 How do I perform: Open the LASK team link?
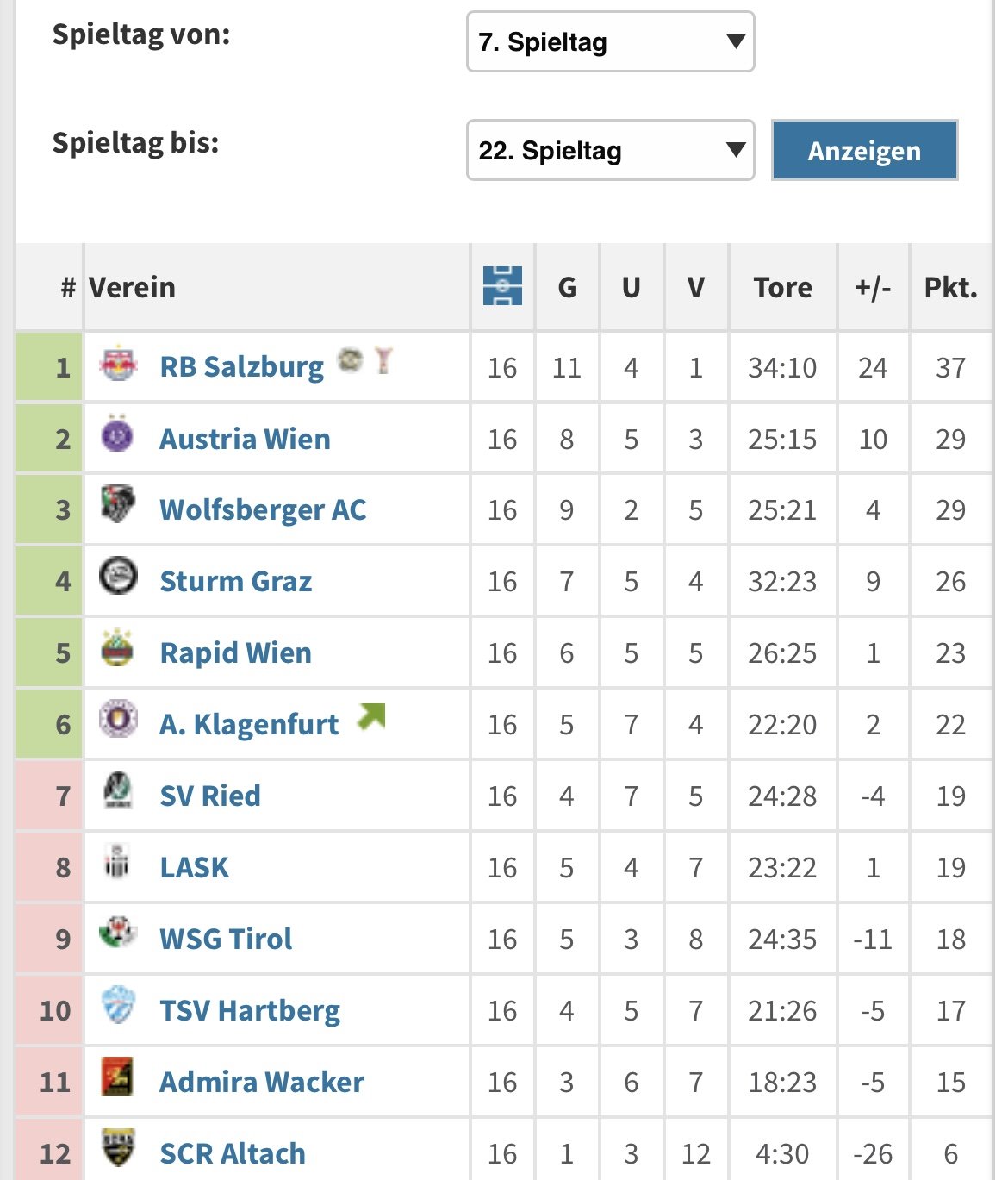coord(195,867)
